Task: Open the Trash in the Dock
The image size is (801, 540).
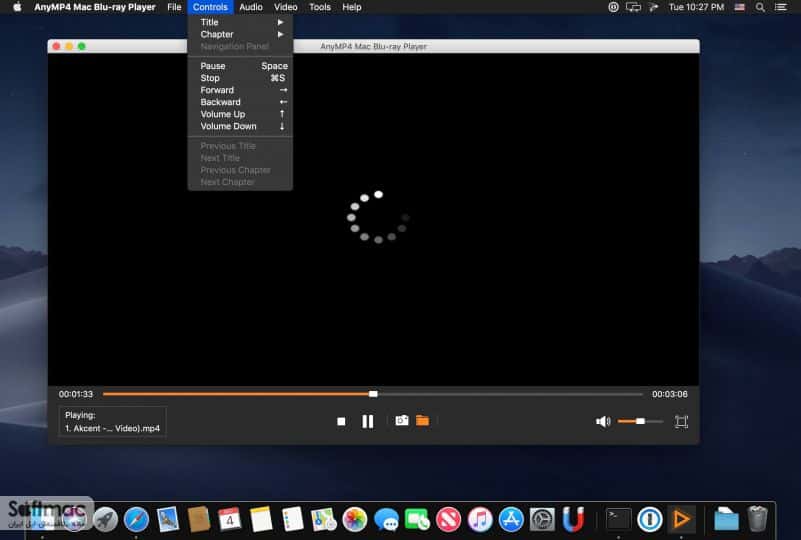Action: [x=757, y=520]
